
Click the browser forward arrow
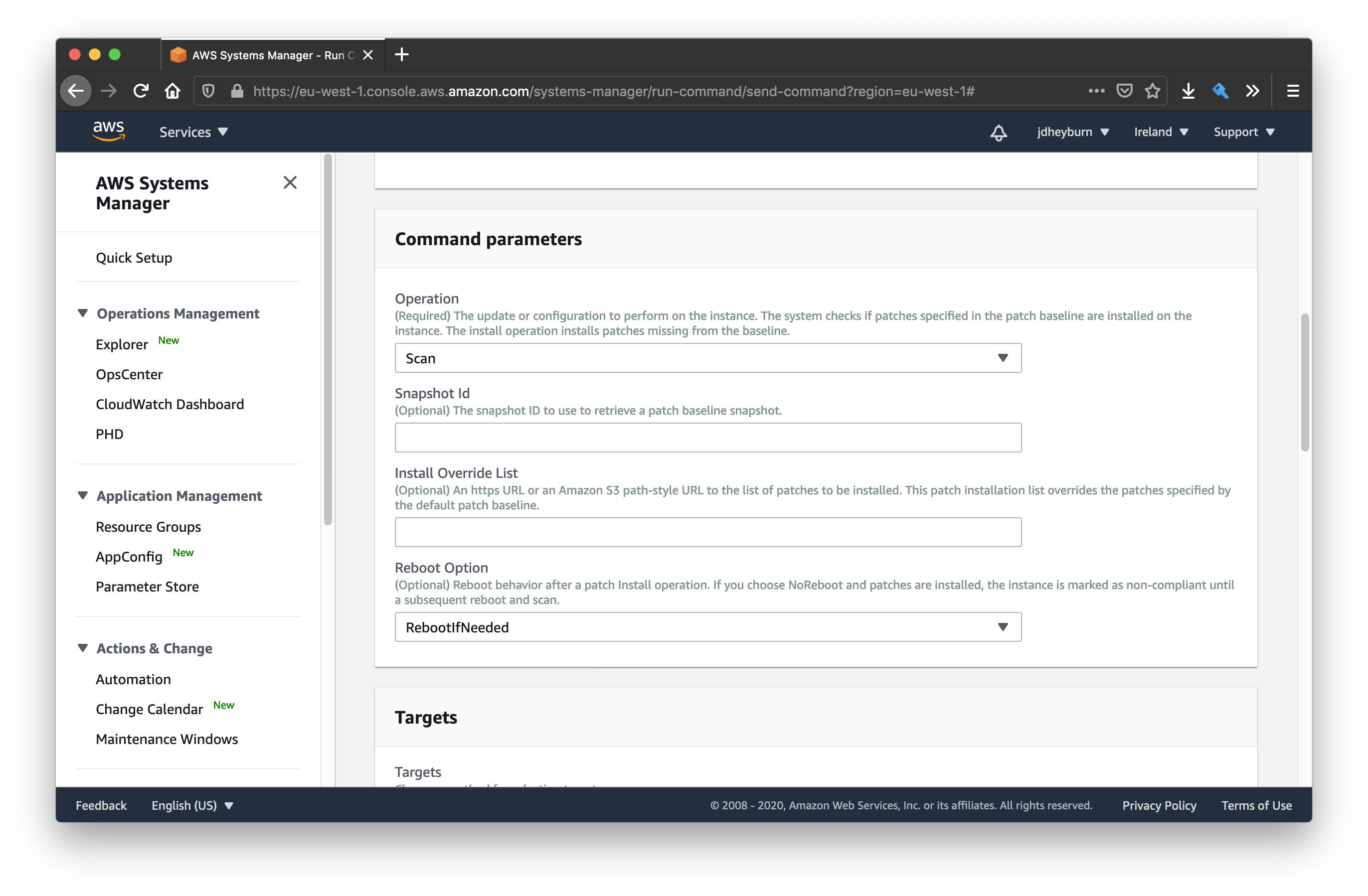coord(109,91)
